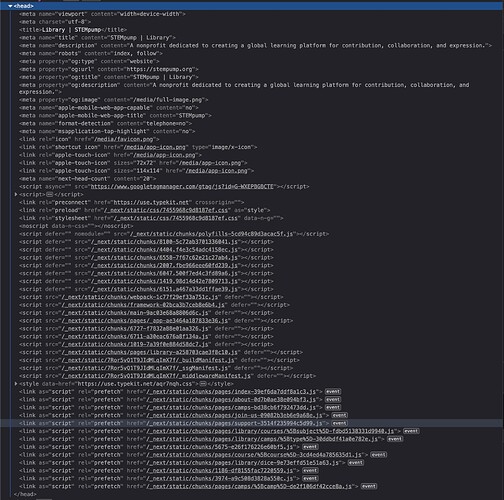504x500 pixels.
Task: Select the title element line
Action: point(73,30)
